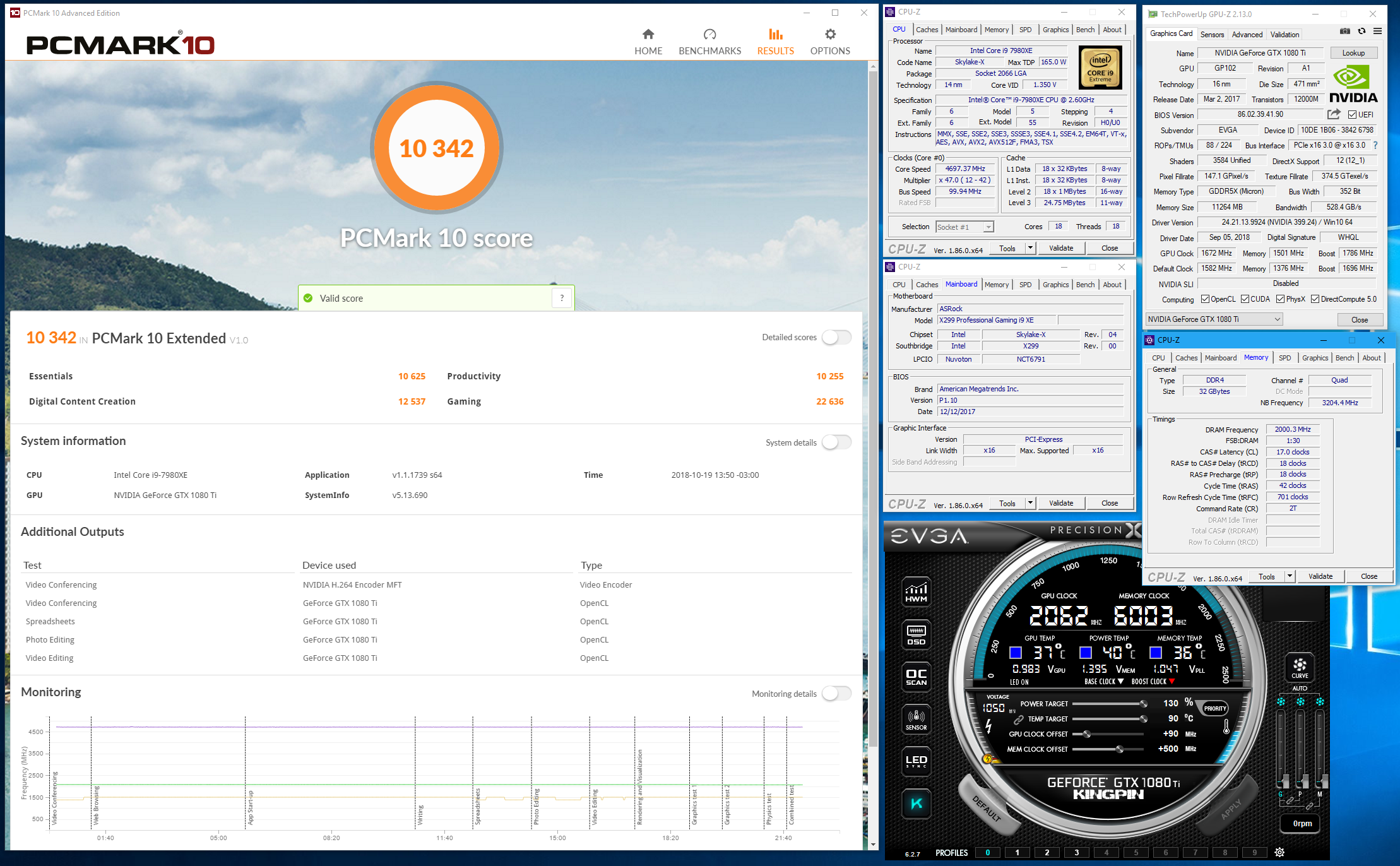Click the POWER TEMP blue color square
The width and height of the screenshot is (1400, 866).
click(x=1085, y=652)
